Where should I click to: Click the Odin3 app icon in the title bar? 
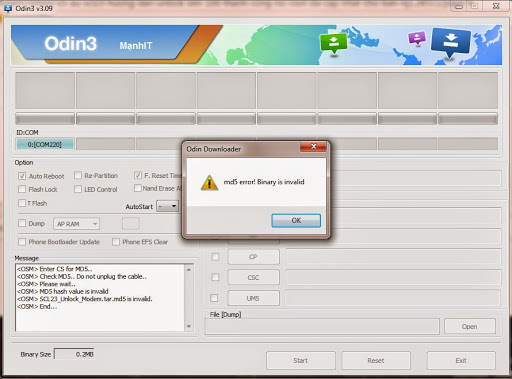tap(7, 8)
